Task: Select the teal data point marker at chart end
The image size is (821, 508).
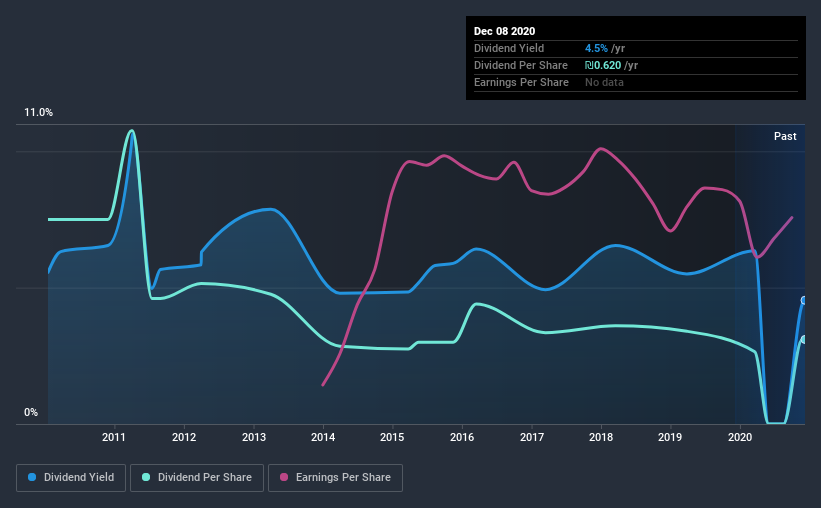Action: coord(804,340)
